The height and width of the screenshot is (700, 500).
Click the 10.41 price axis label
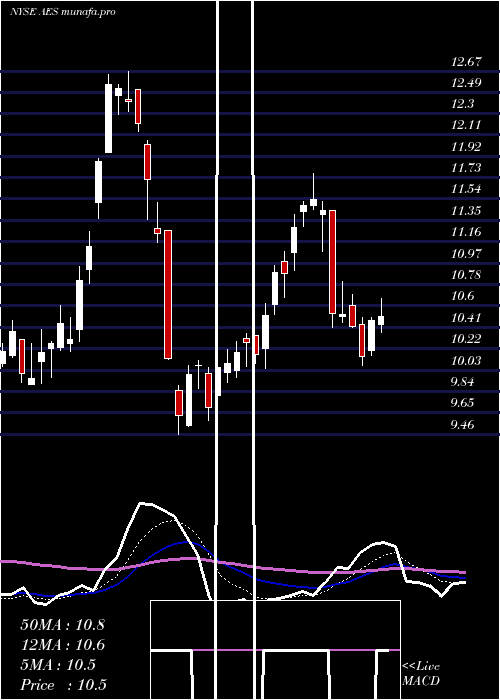tap(466, 318)
